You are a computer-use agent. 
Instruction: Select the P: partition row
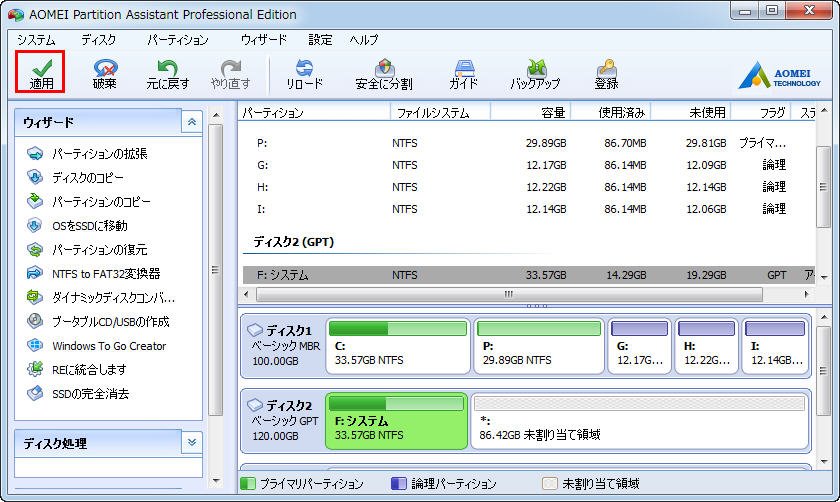click(528, 143)
